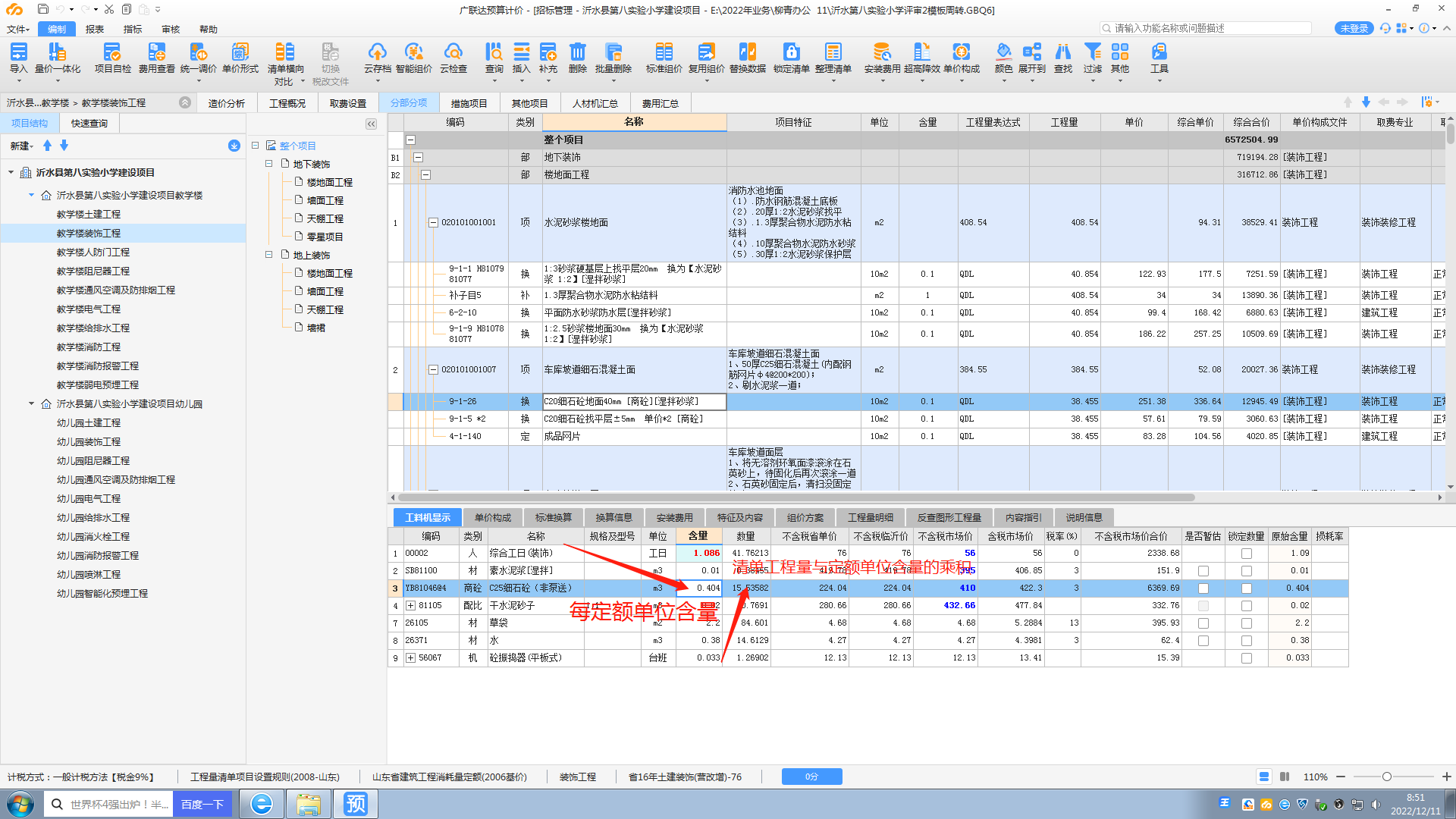Run 项目自检 project self-check
The image size is (1456, 819).
pyautogui.click(x=112, y=58)
